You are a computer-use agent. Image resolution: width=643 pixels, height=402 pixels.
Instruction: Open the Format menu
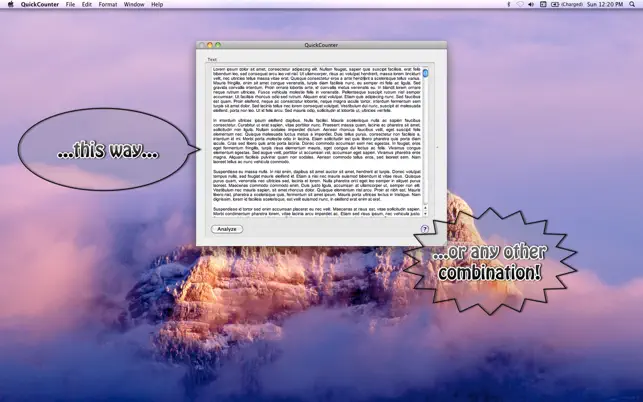pos(108,5)
